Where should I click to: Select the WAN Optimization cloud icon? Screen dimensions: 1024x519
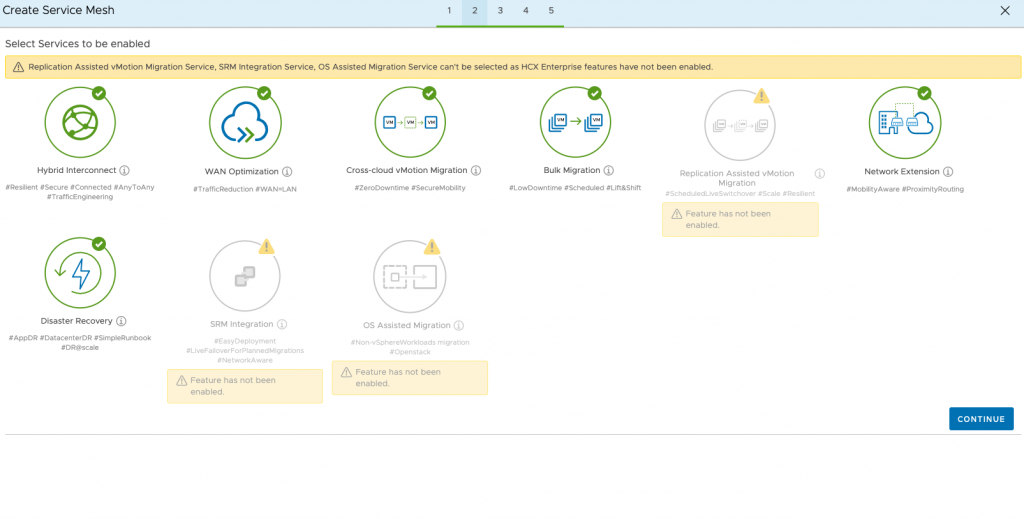pos(245,123)
